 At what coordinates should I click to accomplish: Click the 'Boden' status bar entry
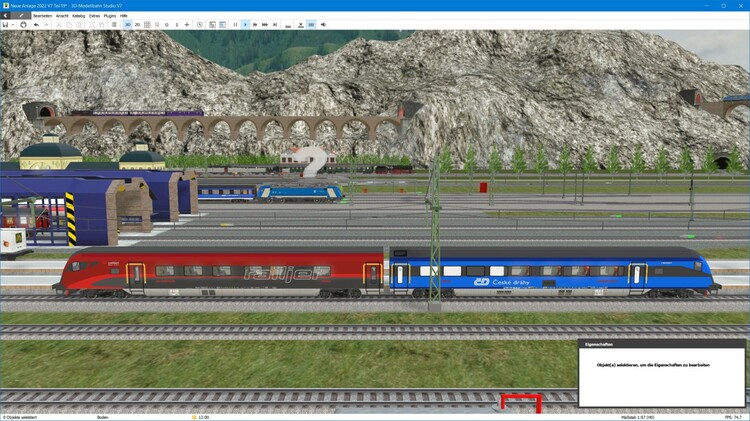click(x=103, y=417)
